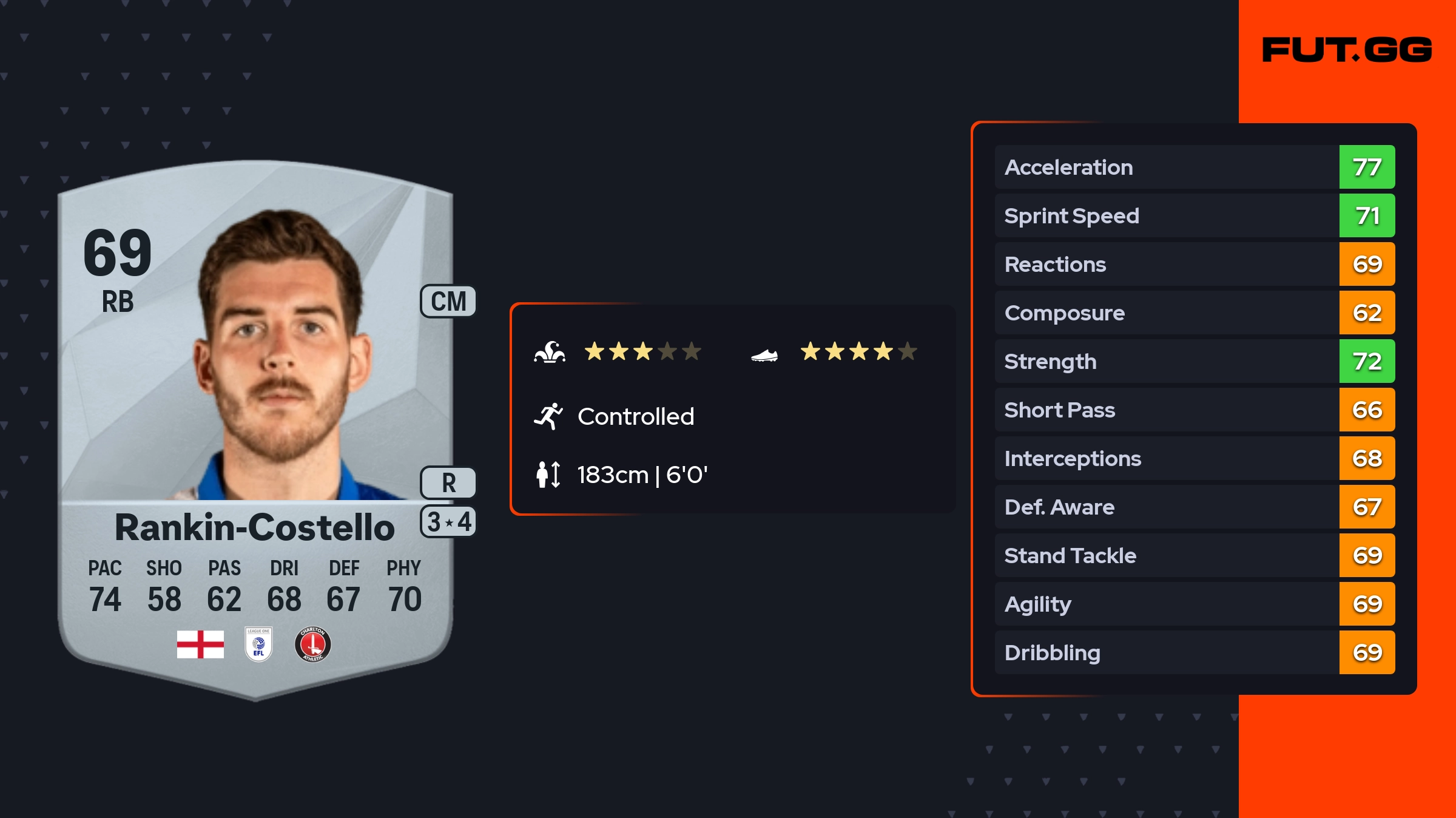The height and width of the screenshot is (818, 1456).
Task: Click the green Acceleration 77 value box
Action: click(x=1367, y=167)
